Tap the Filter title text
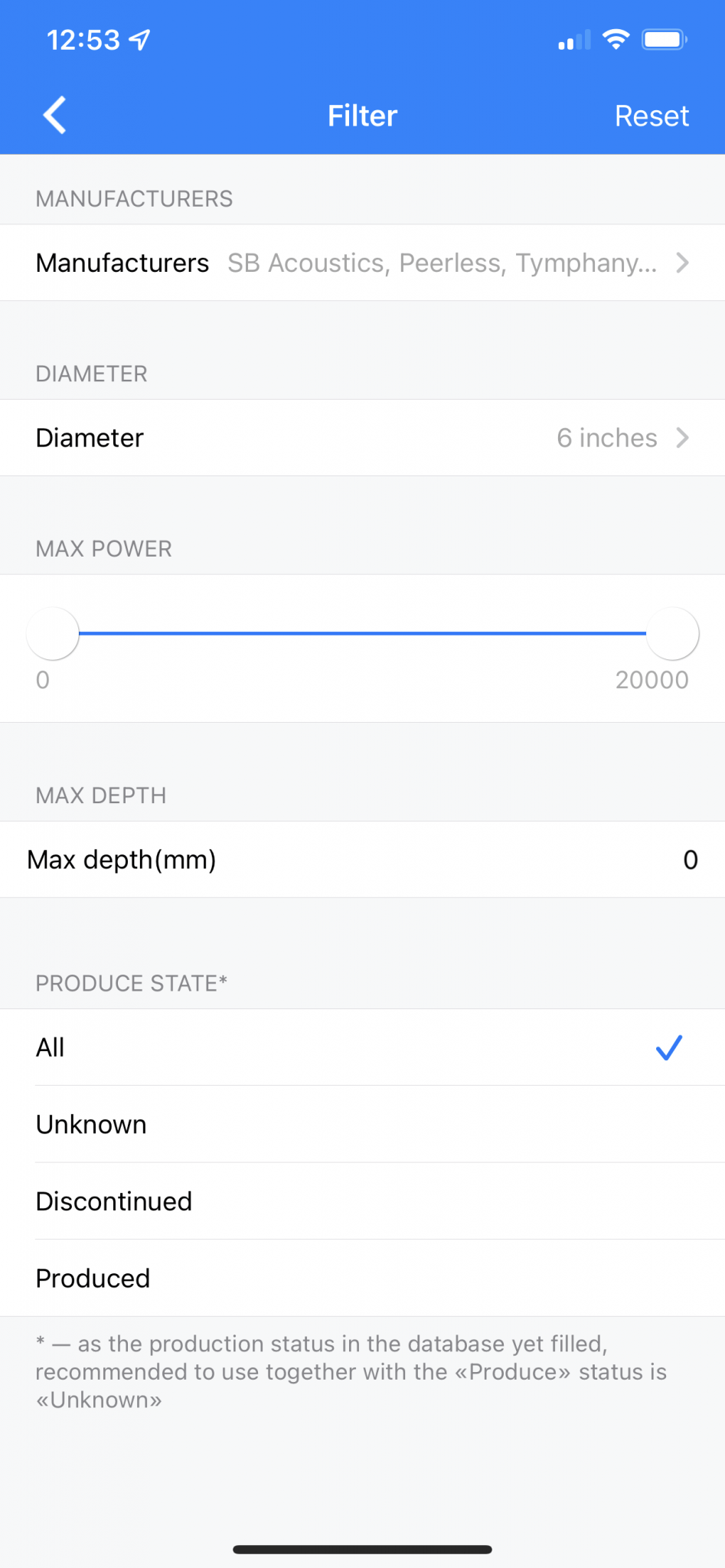Viewport: 725px width, 1568px height. click(x=362, y=116)
